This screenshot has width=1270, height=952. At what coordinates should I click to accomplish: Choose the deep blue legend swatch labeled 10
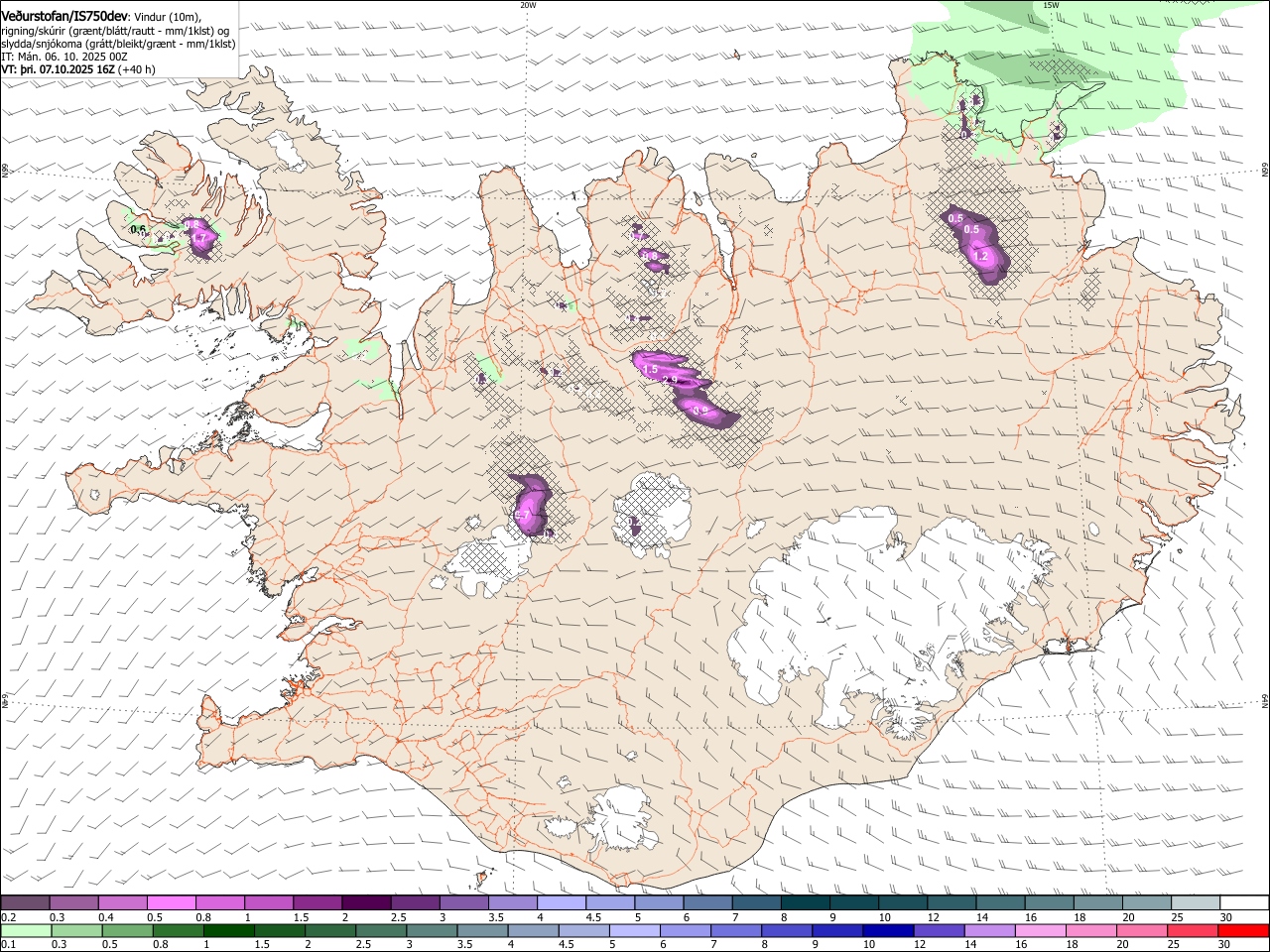click(887, 930)
